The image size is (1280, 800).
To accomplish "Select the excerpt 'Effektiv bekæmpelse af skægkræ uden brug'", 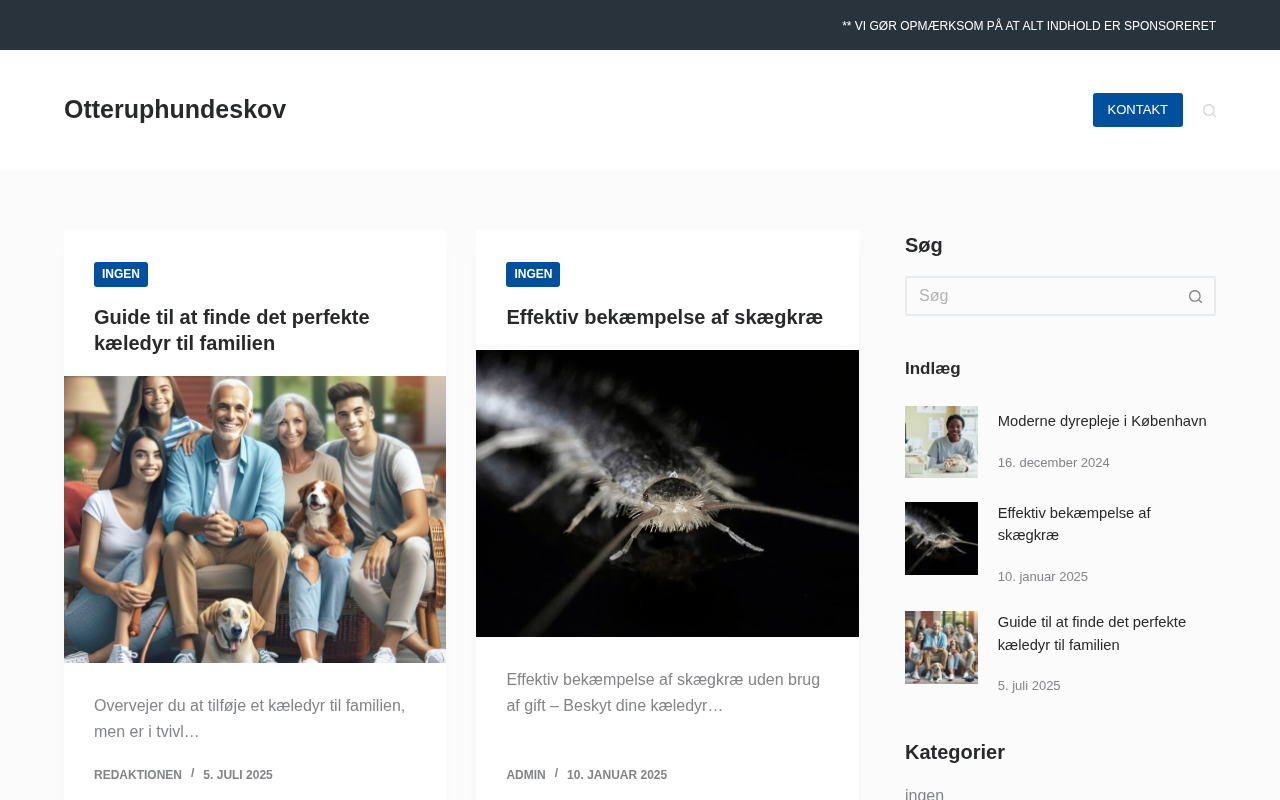I will point(663,693).
